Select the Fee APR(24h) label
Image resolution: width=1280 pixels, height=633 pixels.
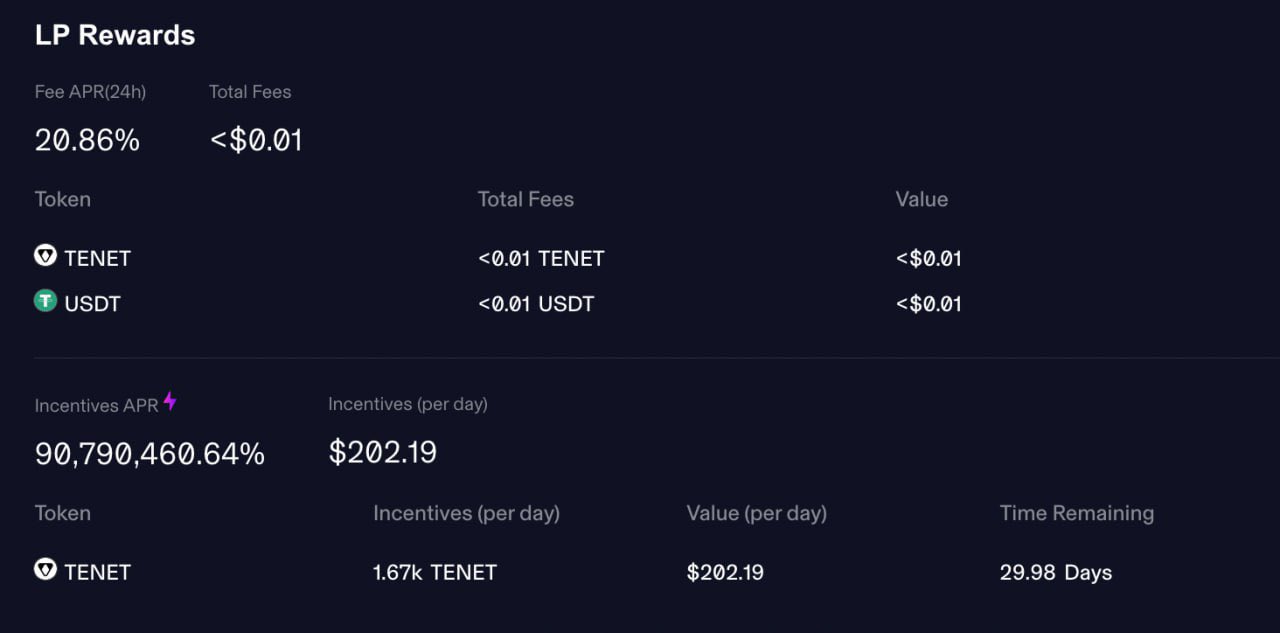90,92
